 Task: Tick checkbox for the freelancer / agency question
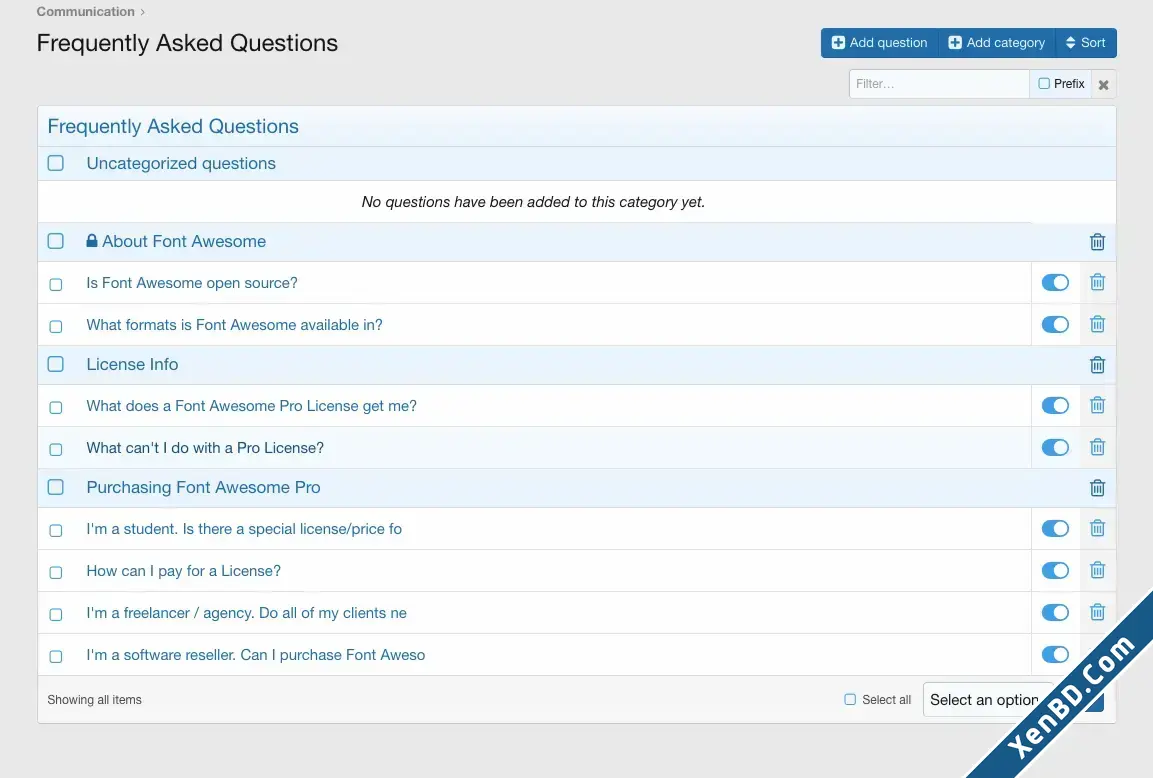tap(56, 614)
